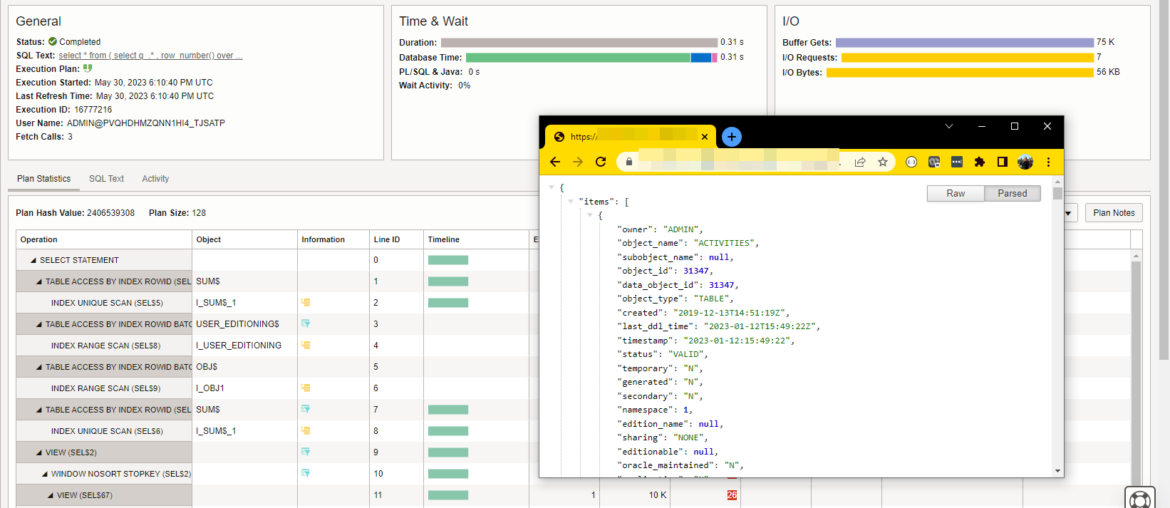Click the filter icon on line 7
Viewport: 1170px width, 508px height.
coord(305,409)
